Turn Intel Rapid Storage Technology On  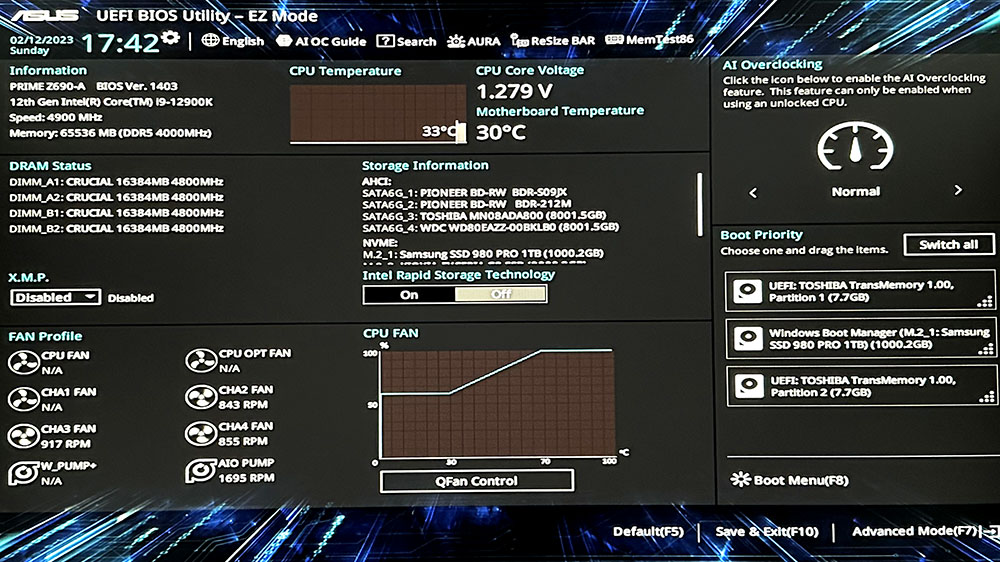[x=409, y=294]
